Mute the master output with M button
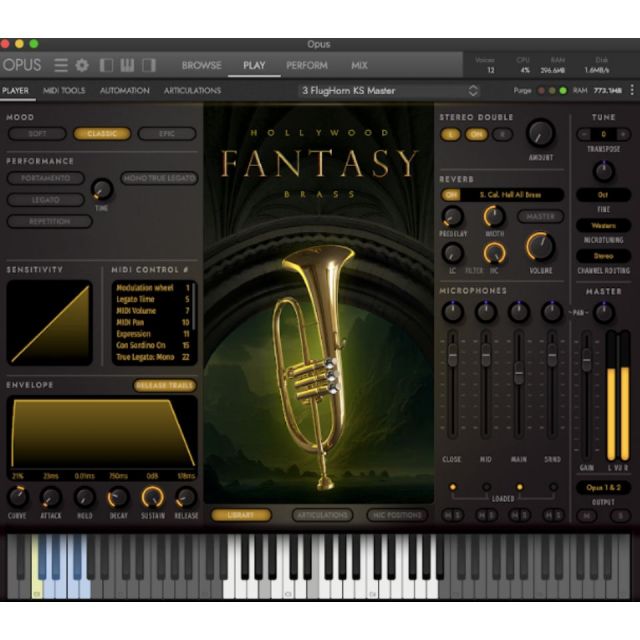The image size is (640, 640). (587, 516)
